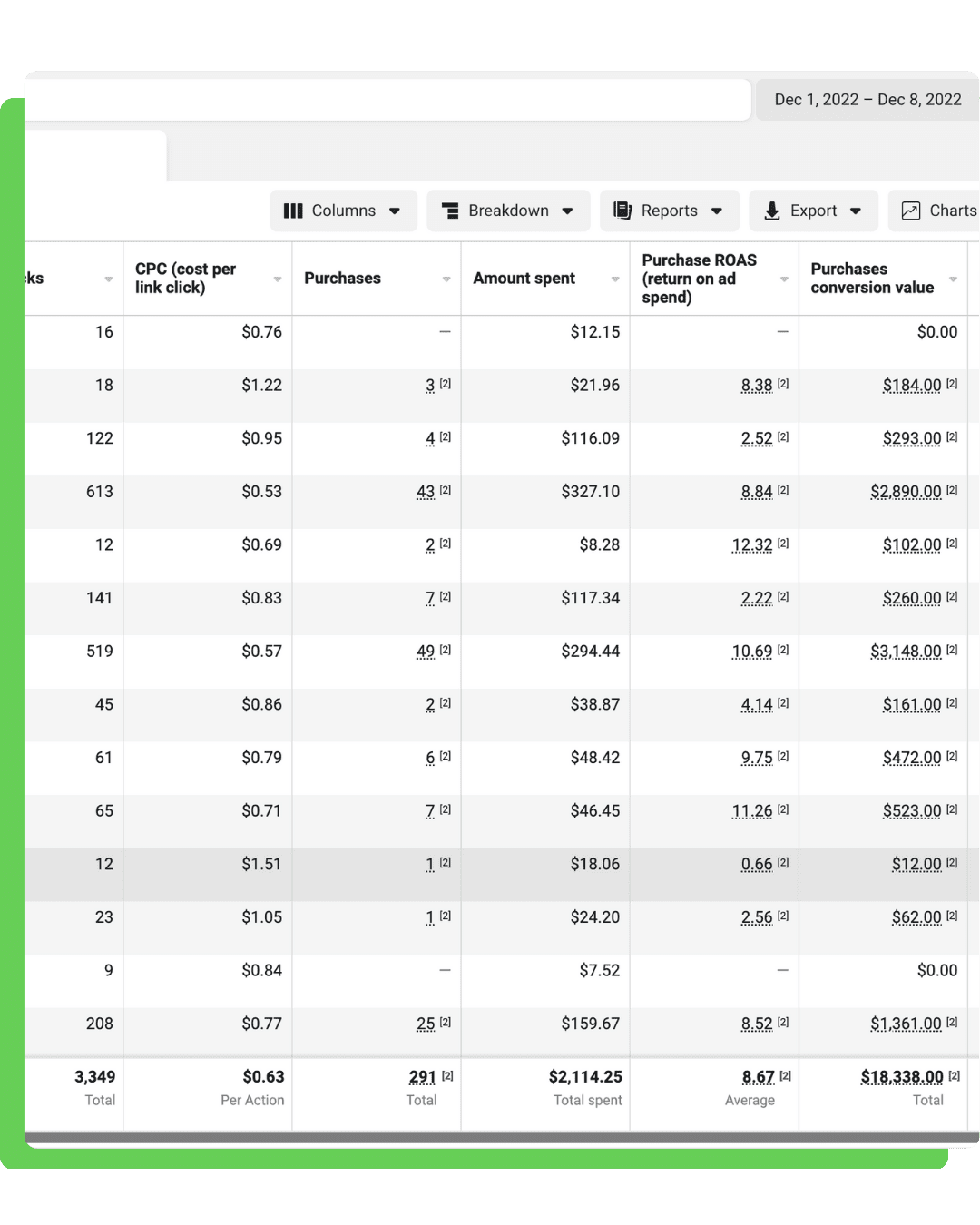Image resolution: width=980 pixels, height=1225 pixels.
Task: Click the $18,338.00 total conversion value
Action: 902,1077
